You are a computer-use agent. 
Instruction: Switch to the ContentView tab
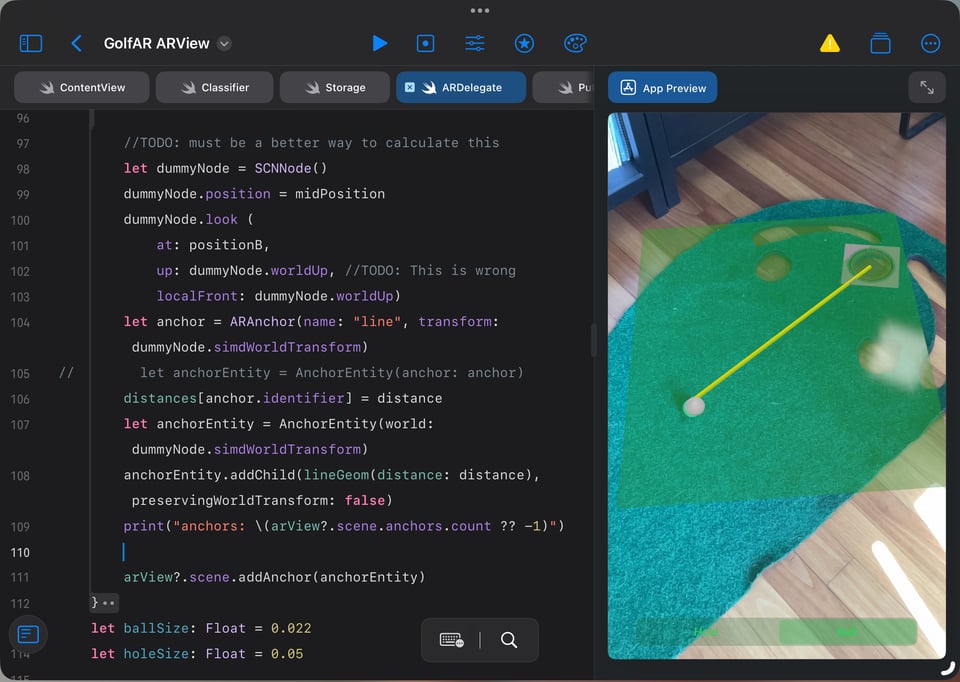pyautogui.click(x=82, y=88)
